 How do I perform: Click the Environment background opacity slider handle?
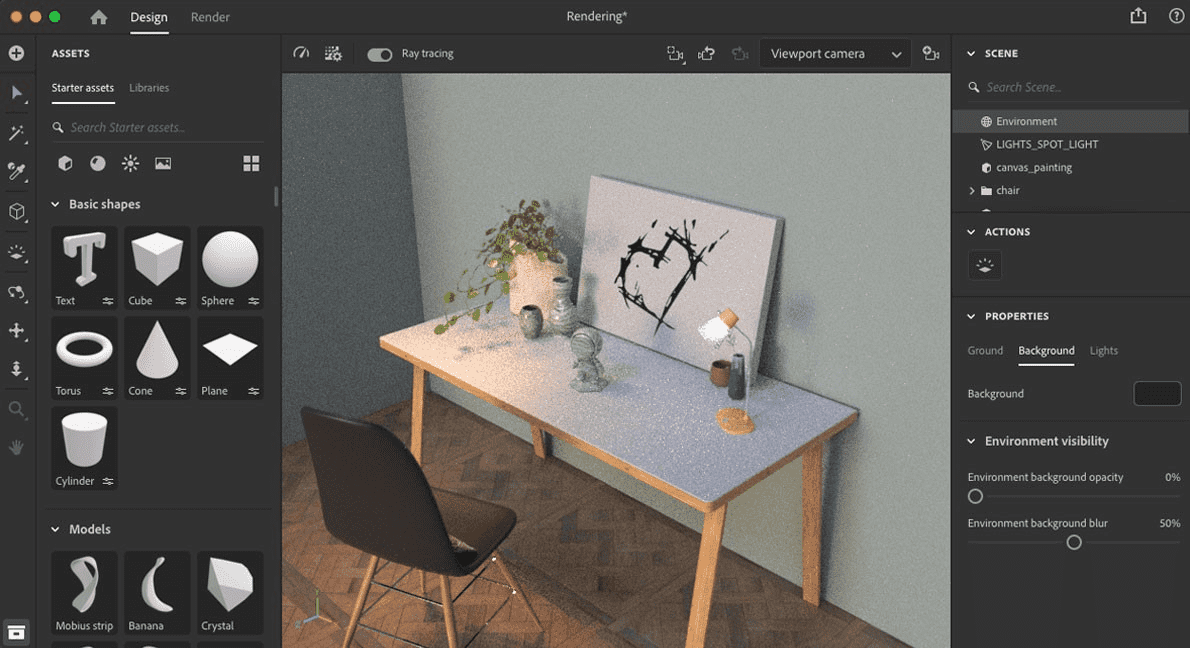coord(975,496)
